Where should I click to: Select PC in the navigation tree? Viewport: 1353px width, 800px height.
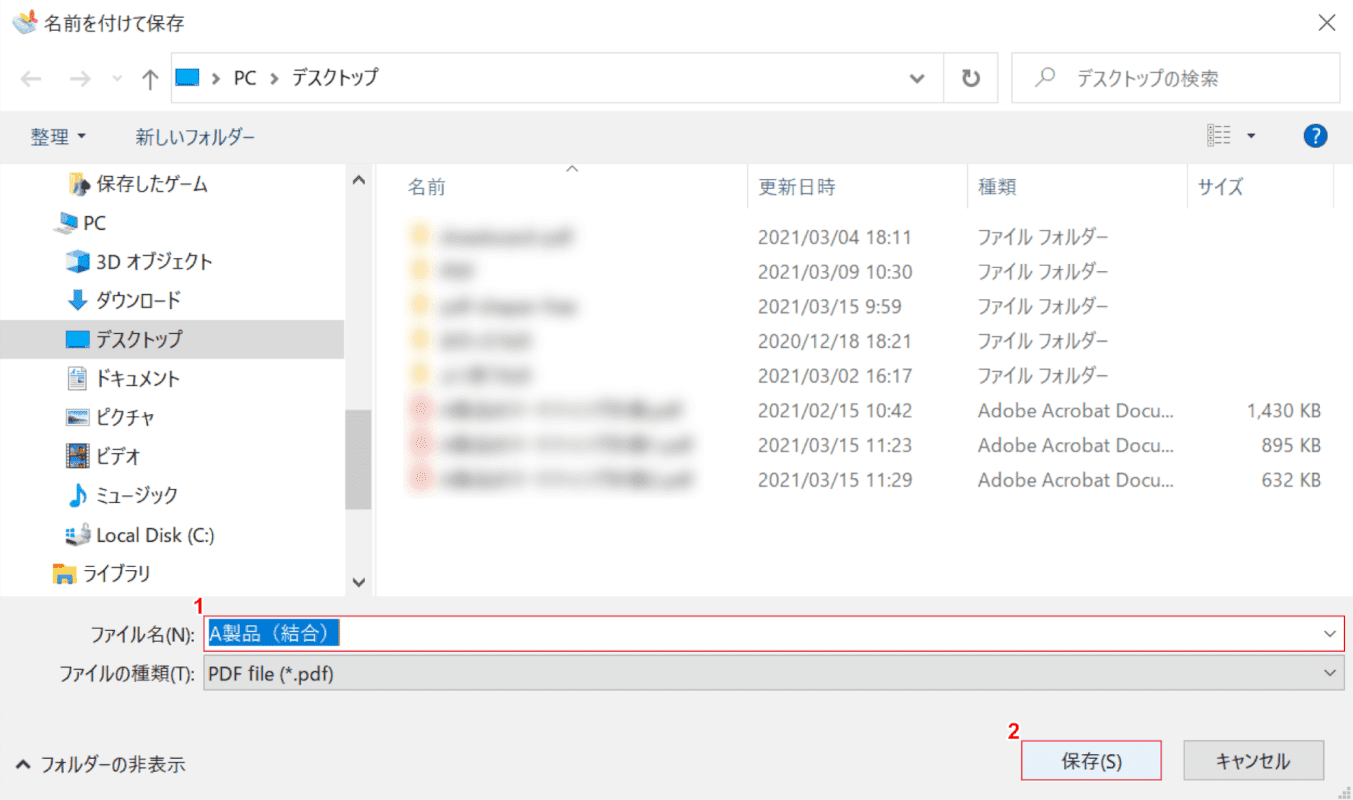(80, 223)
